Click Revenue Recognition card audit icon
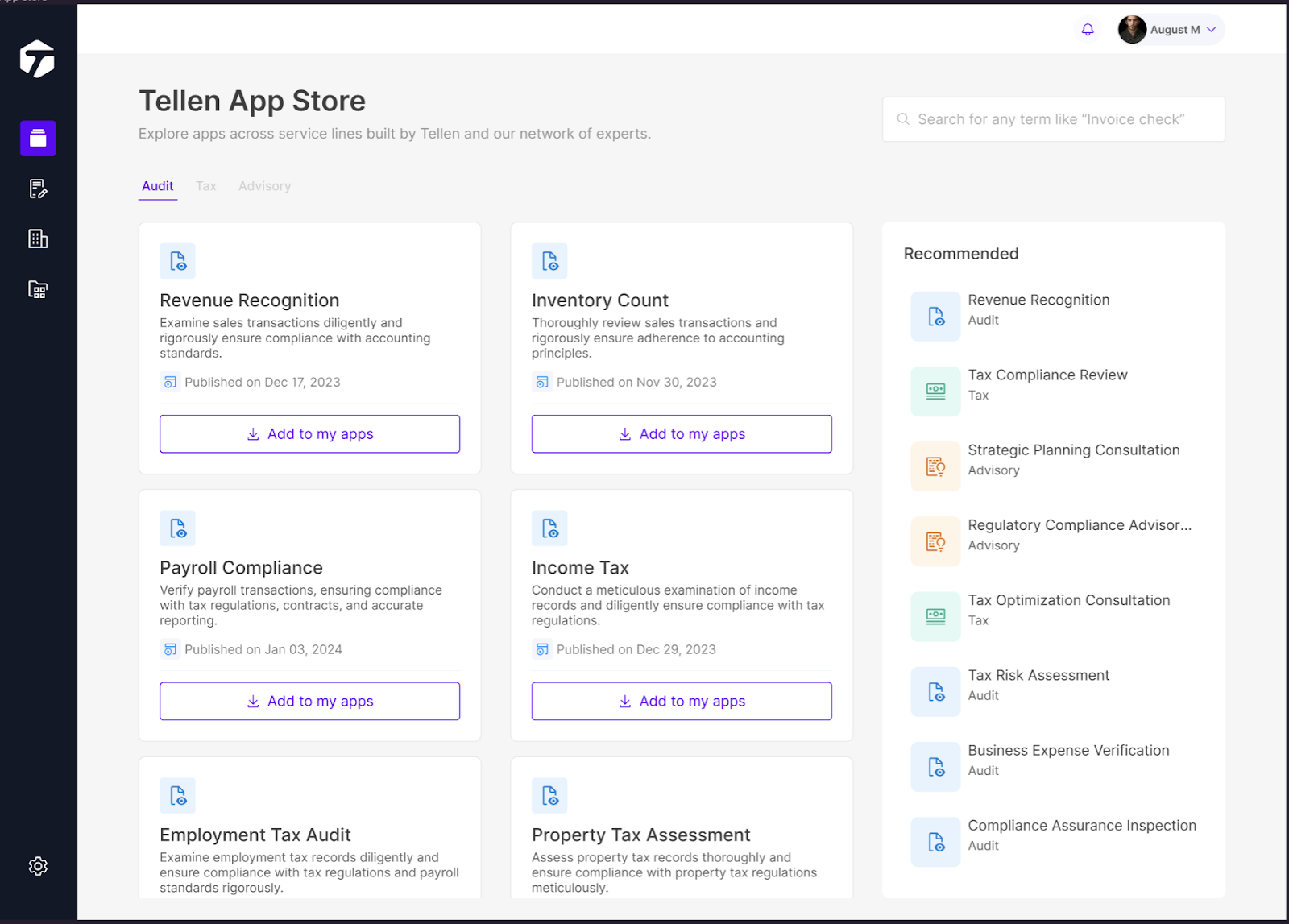Screen dimensions: 1289x924 (178, 261)
